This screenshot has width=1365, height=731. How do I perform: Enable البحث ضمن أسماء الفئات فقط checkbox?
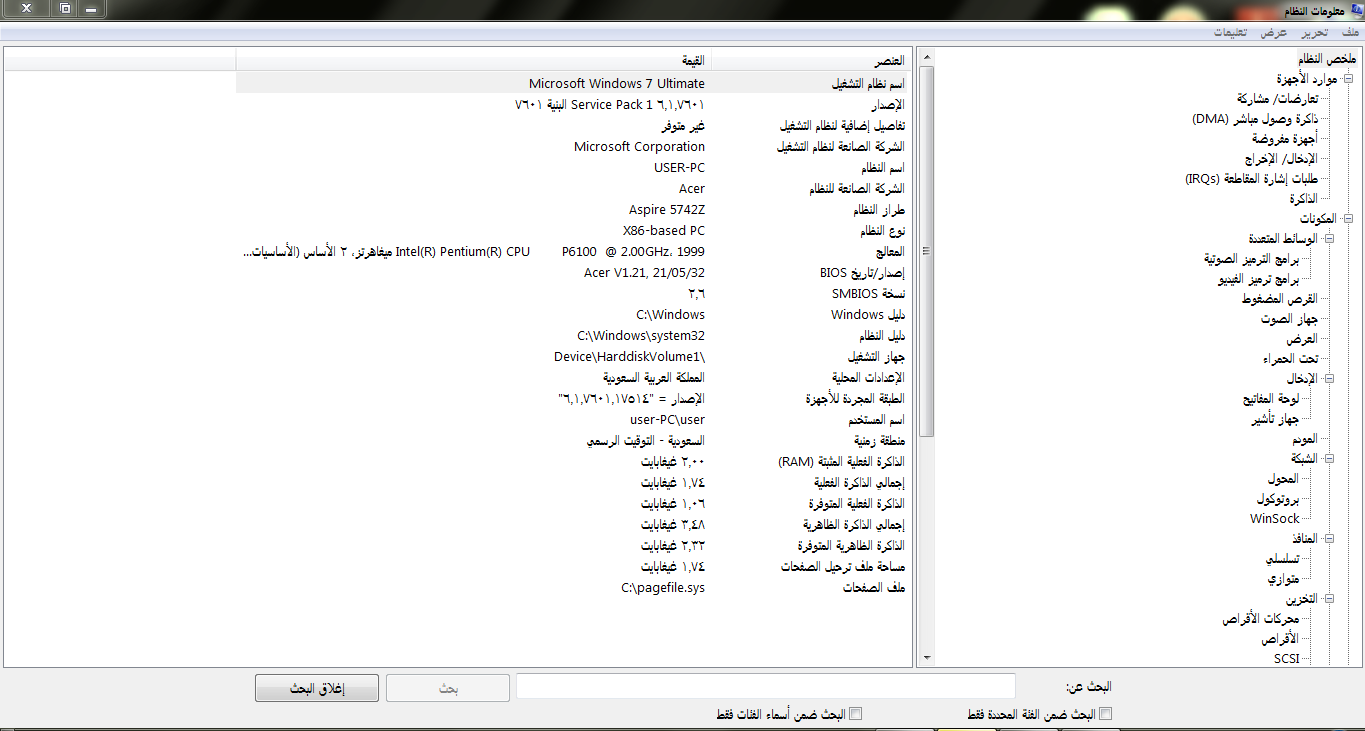(855, 714)
